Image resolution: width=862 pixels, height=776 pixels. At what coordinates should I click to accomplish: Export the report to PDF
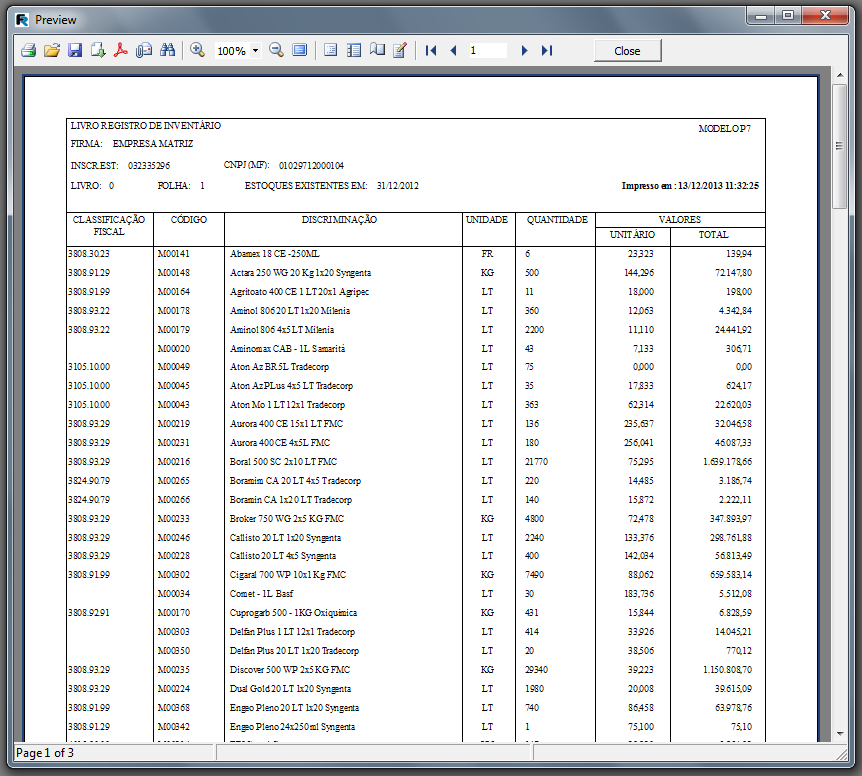[121, 51]
